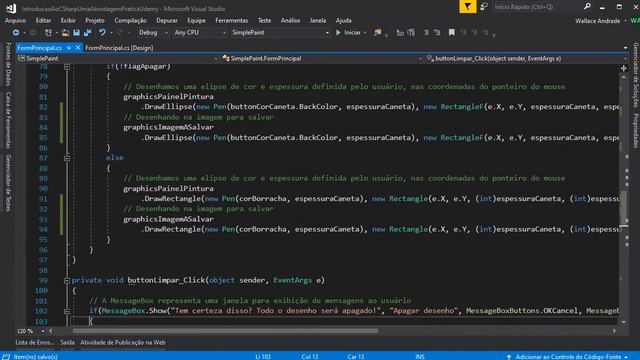
Task: Open the dropdown arrow beside Iniciar
Action: click(x=365, y=33)
